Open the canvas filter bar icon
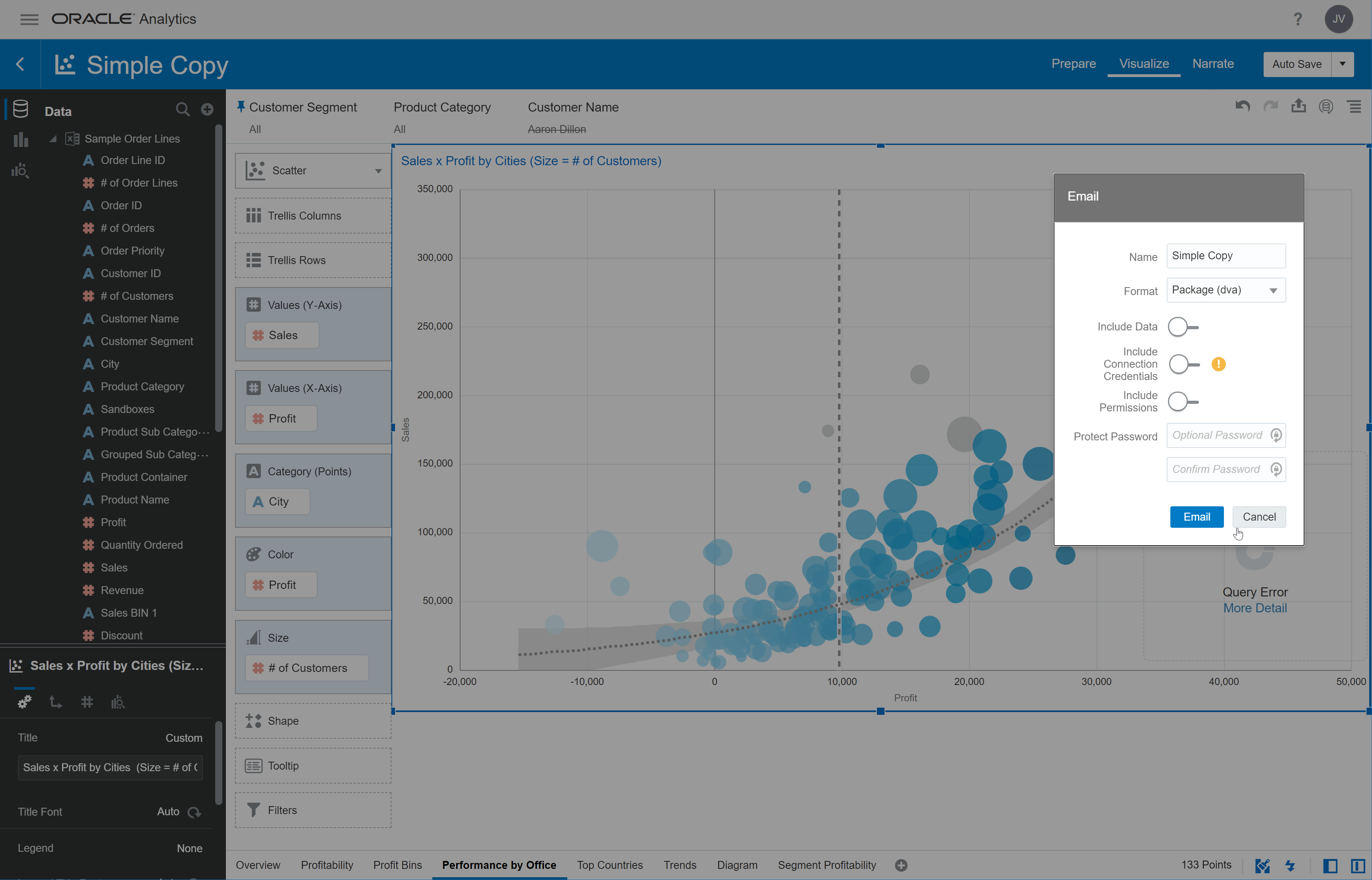This screenshot has height=880, width=1372. tap(1326, 106)
